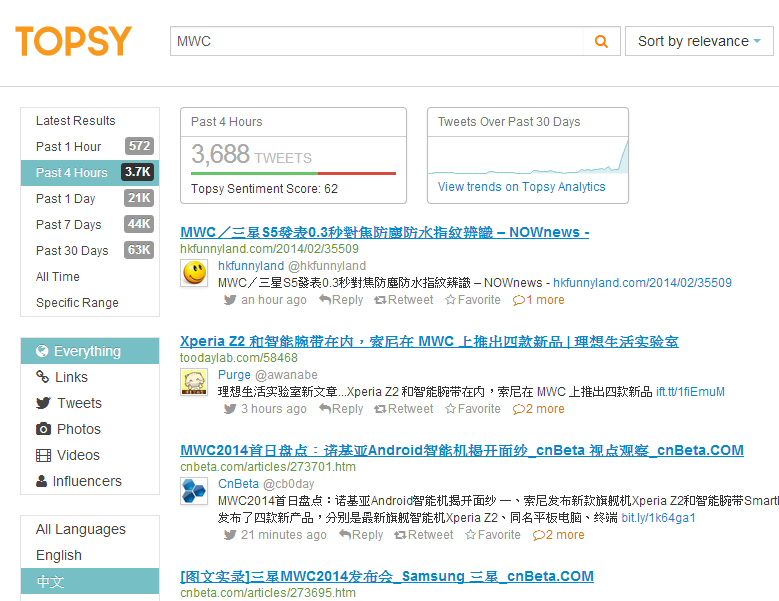779x601 pixels.
Task: Select Past 4 Hours filter
Action: (90, 172)
